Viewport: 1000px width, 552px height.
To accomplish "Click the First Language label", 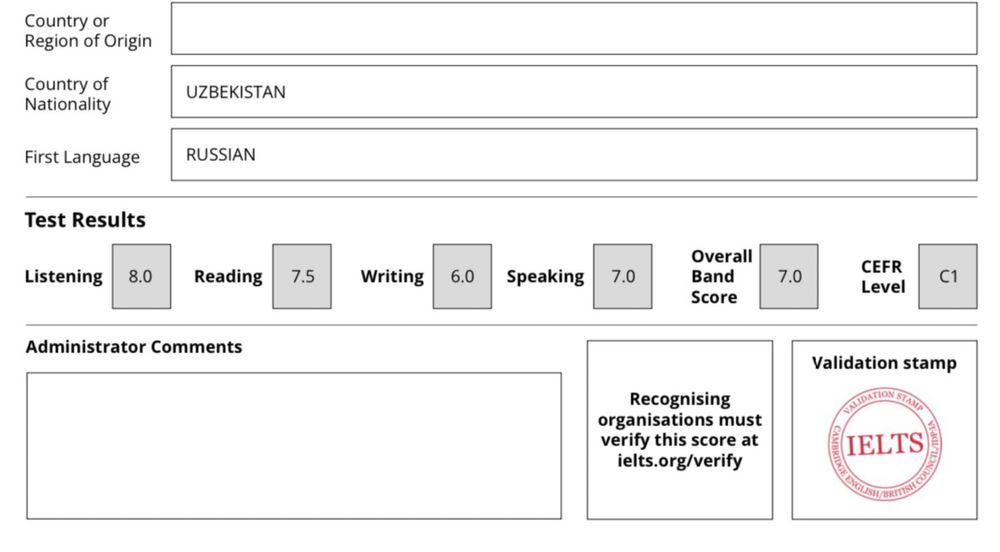I will (x=82, y=157).
